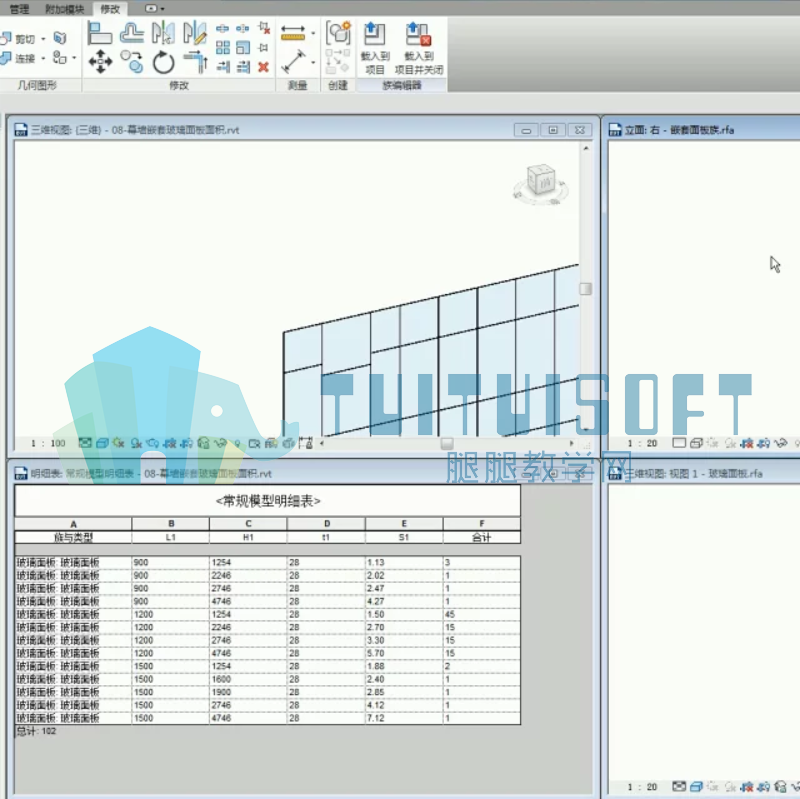Expand the 连接 dropdown arrow
The width and height of the screenshot is (800, 799).
(43, 58)
